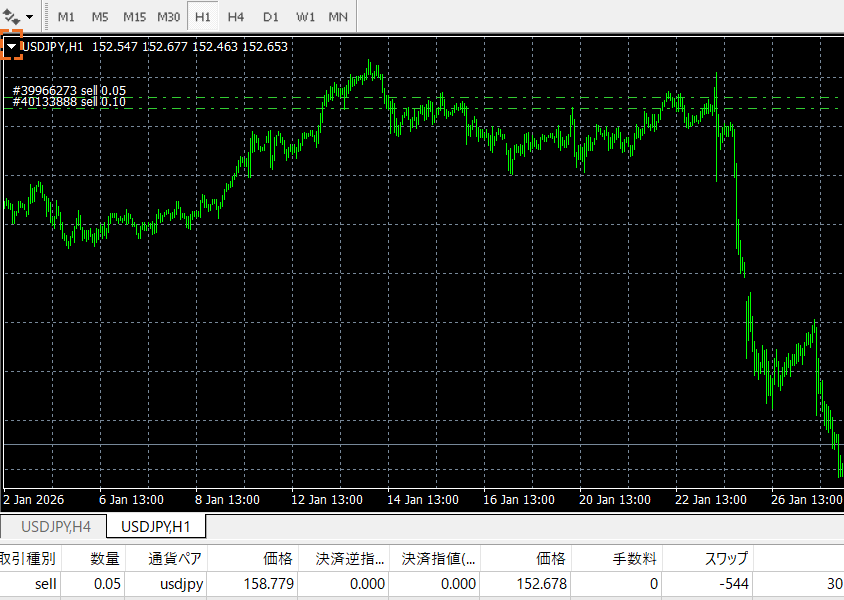This screenshot has height=600, width=844.
Task: Switch chart to H4 timeframe
Action: tap(235, 16)
